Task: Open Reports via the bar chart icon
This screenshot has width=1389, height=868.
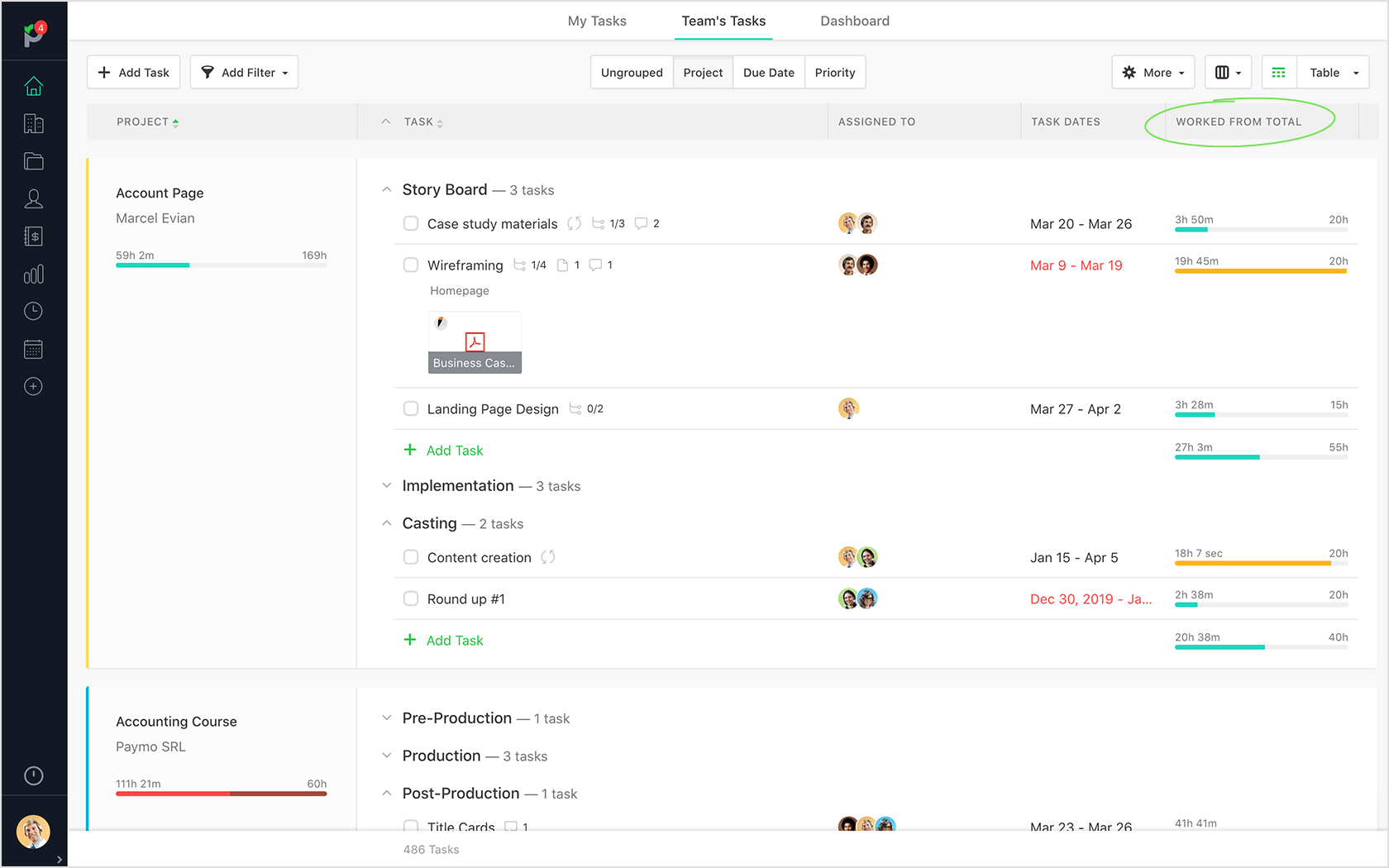Action: 33,274
